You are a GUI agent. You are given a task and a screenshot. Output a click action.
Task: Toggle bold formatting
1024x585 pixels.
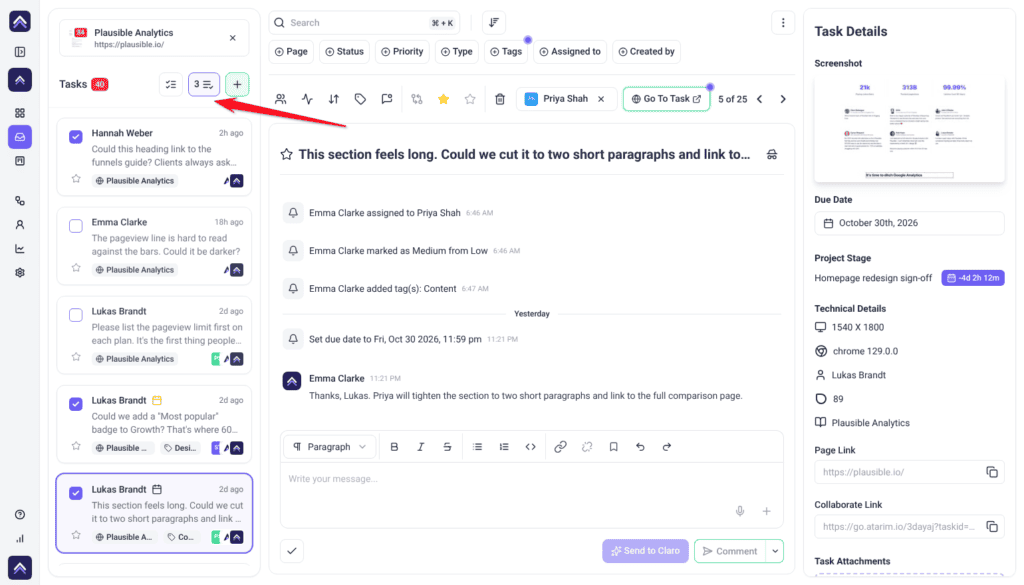[394, 447]
